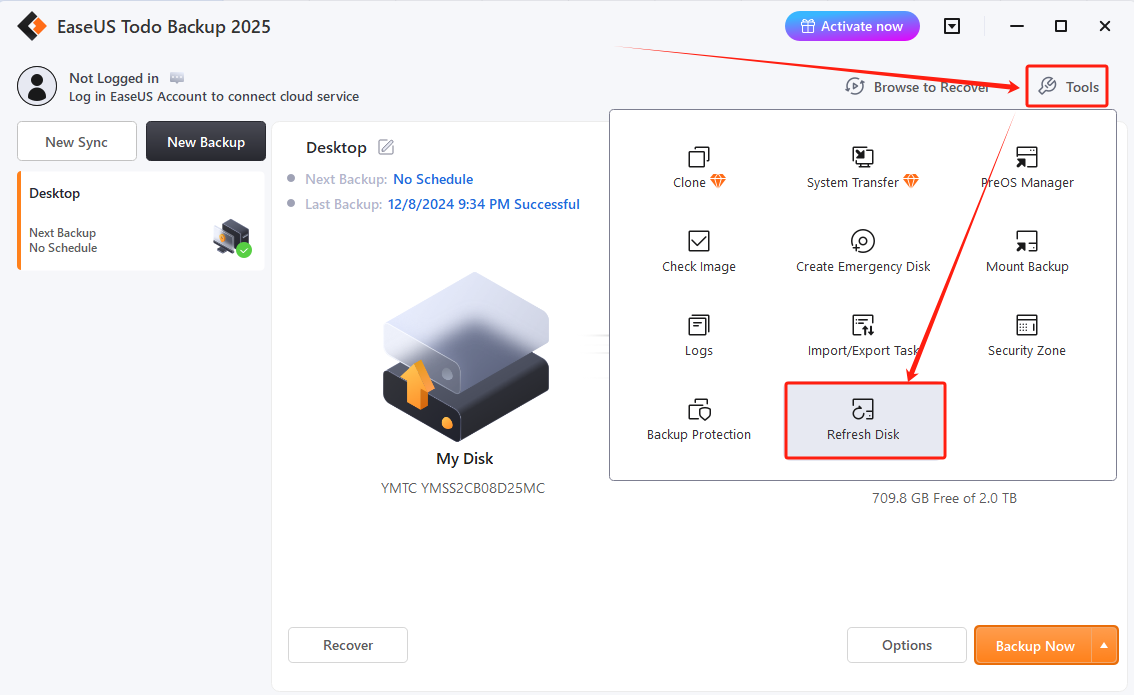The height and width of the screenshot is (695, 1134).
Task: Maximize the EaseUS window
Action: [x=1061, y=27]
